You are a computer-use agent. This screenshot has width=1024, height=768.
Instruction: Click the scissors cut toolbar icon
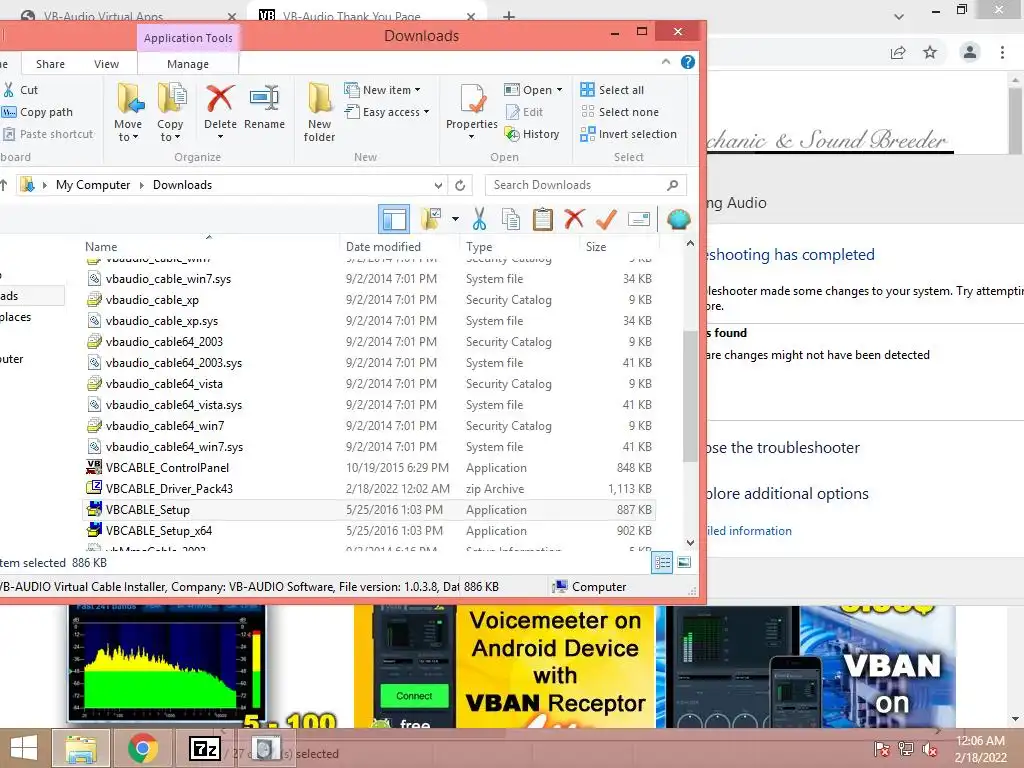pos(479,219)
